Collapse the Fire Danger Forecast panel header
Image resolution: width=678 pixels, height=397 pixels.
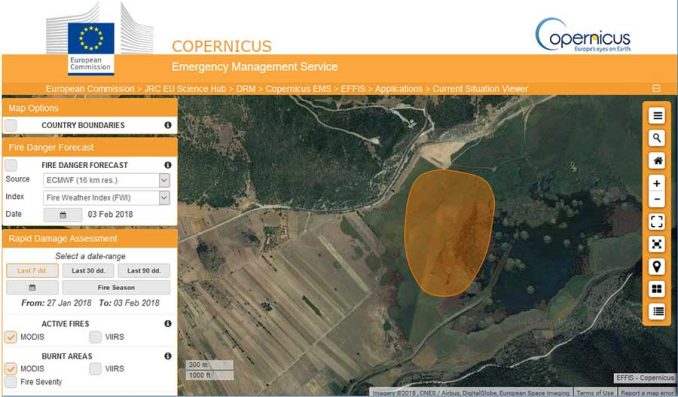pyautogui.click(x=90, y=147)
